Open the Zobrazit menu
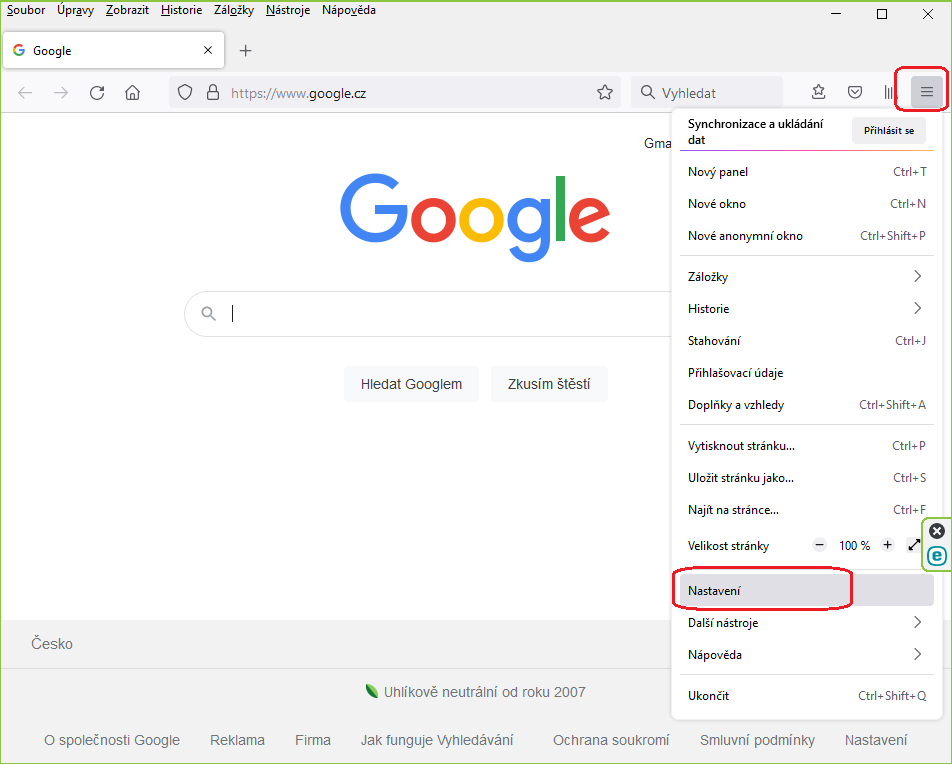Viewport: 952px width, 764px height. tap(128, 10)
